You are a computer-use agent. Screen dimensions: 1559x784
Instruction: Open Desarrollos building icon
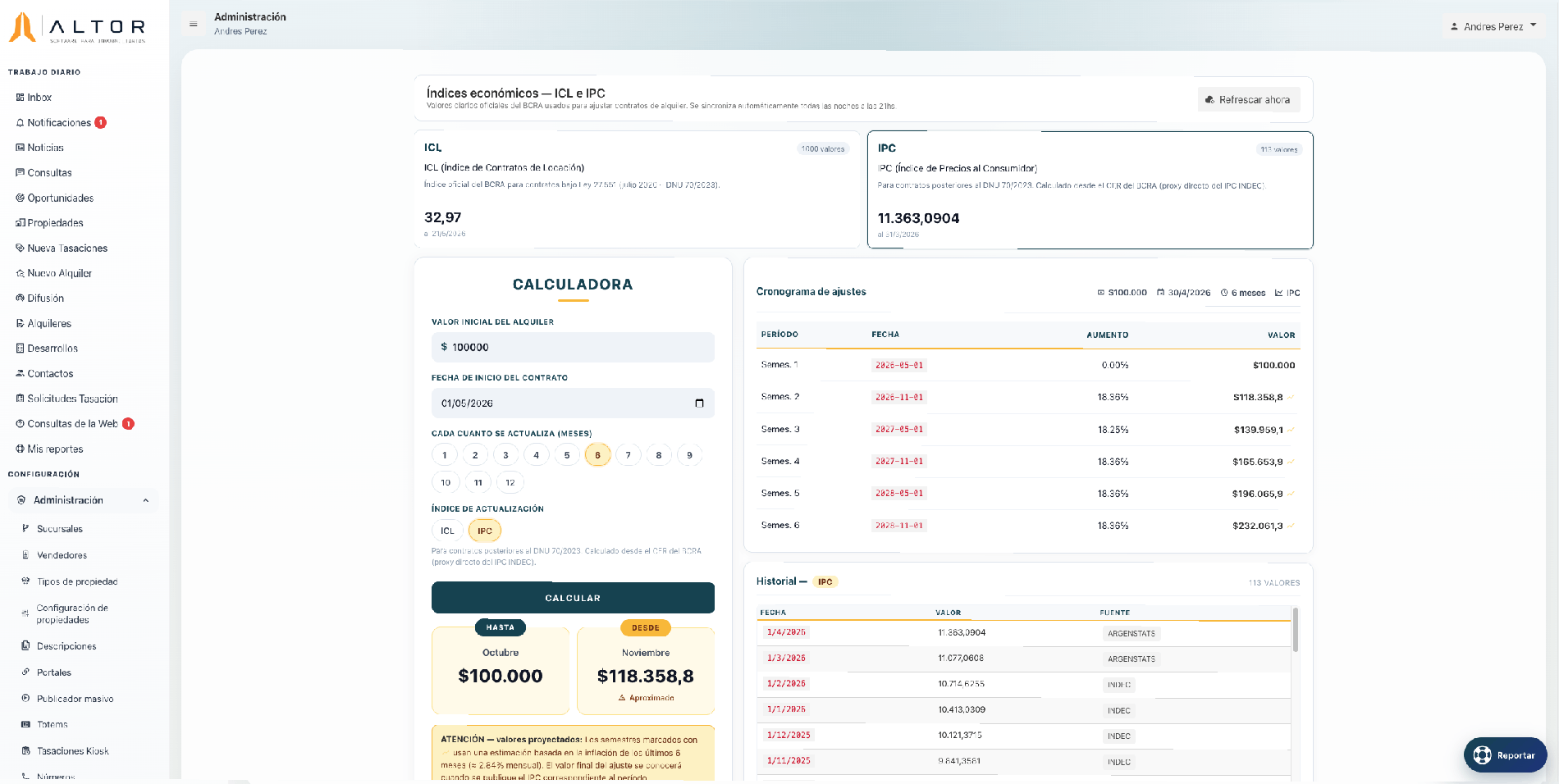tap(20, 349)
